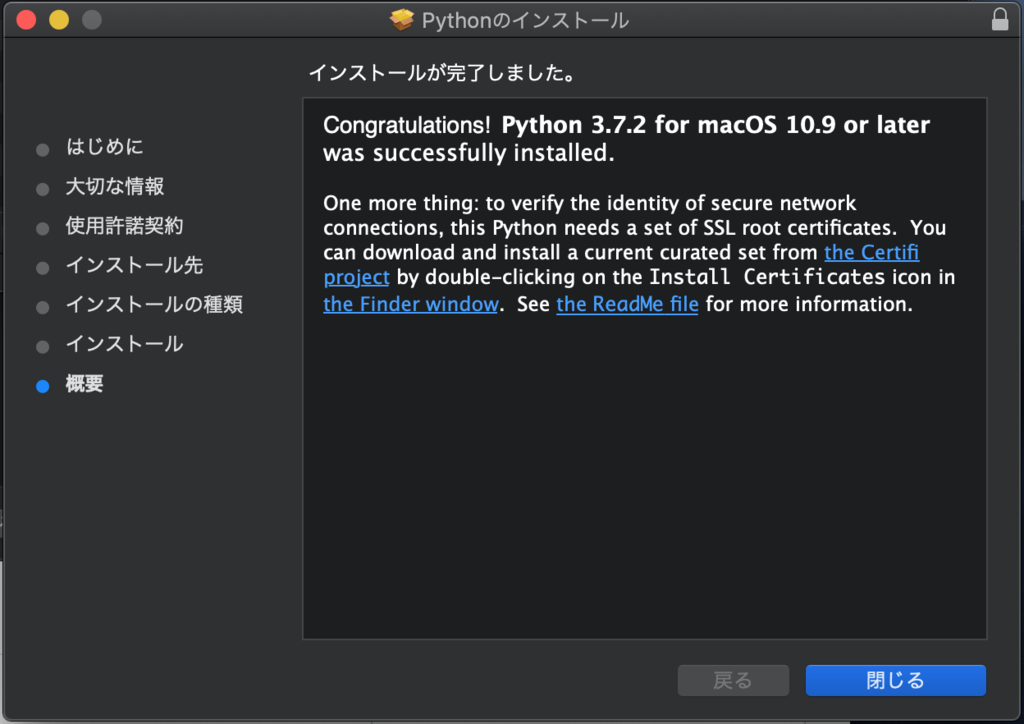Click the 閉じる button
The image size is (1024, 724).
(895, 680)
